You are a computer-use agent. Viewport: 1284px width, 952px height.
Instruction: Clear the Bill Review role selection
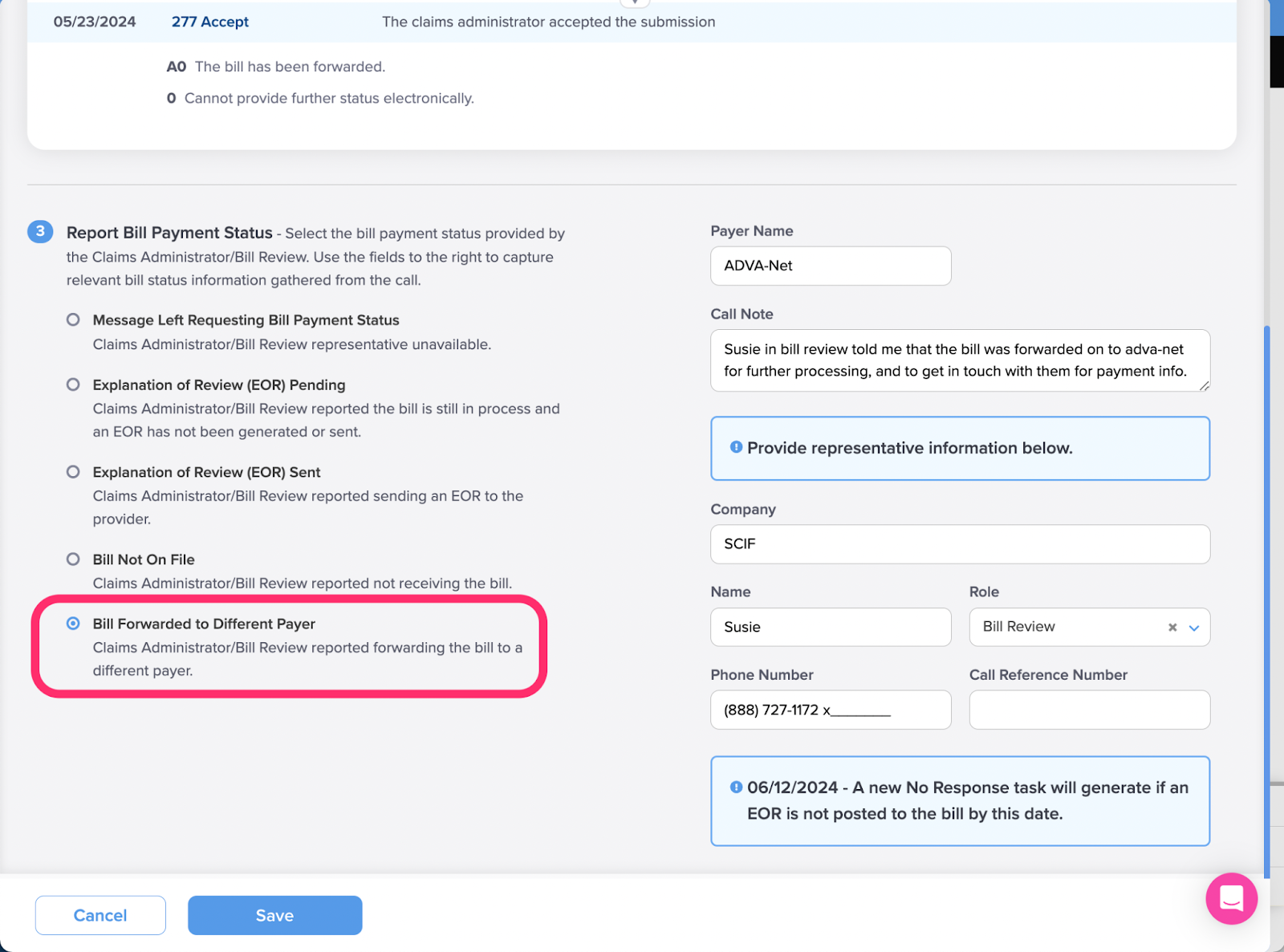(x=1172, y=628)
